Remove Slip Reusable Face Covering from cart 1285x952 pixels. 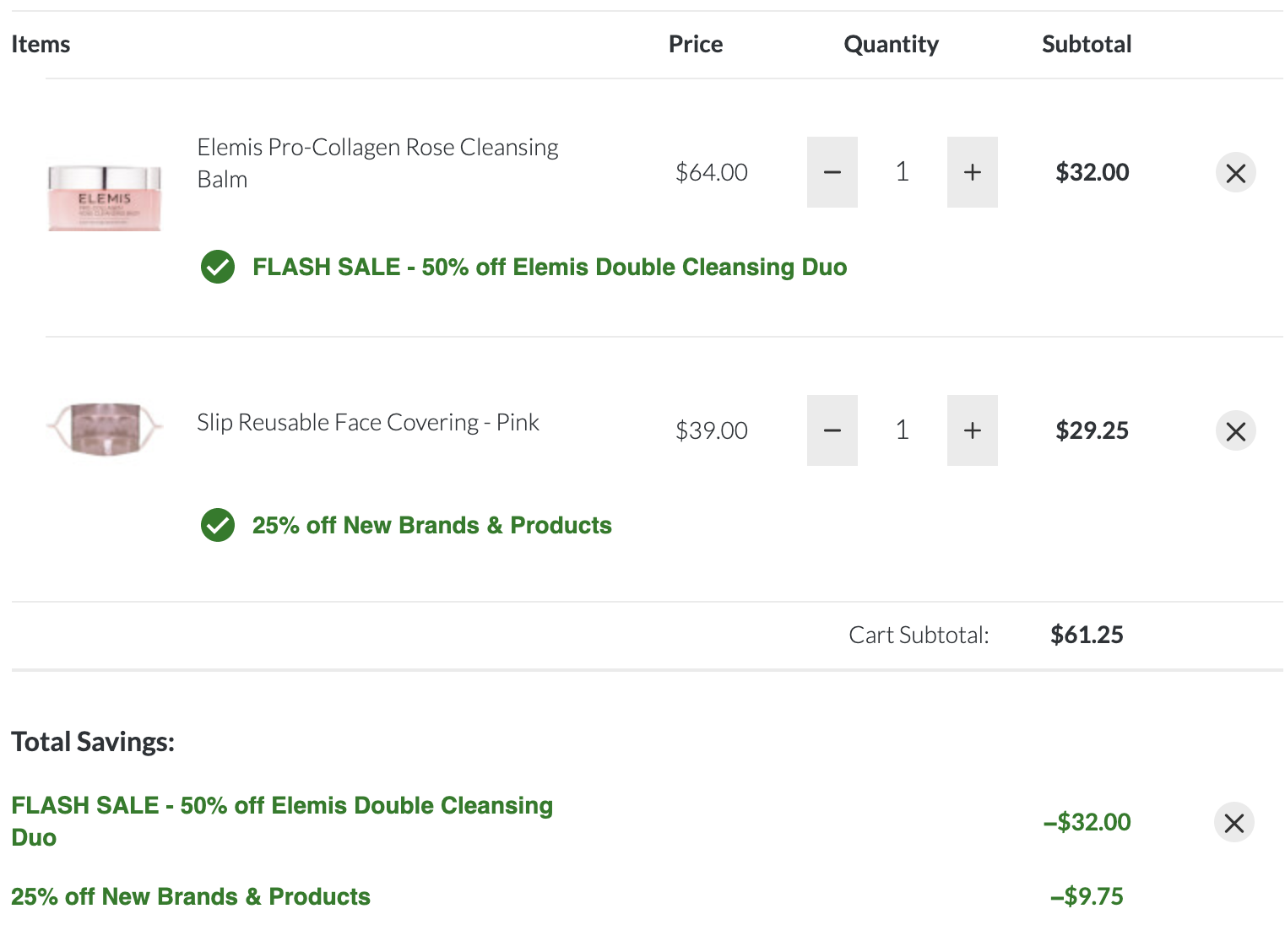tap(1236, 431)
